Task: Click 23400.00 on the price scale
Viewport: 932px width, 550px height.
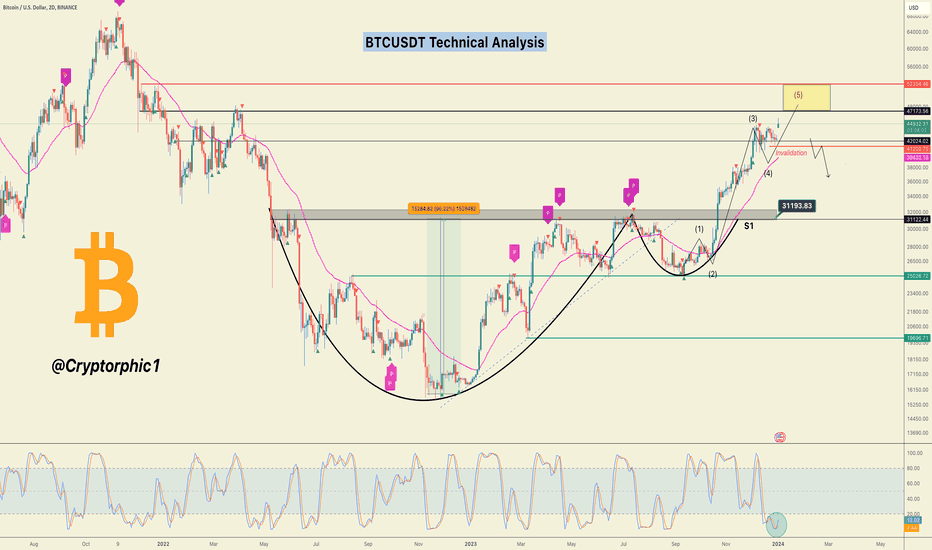Action: [917, 293]
